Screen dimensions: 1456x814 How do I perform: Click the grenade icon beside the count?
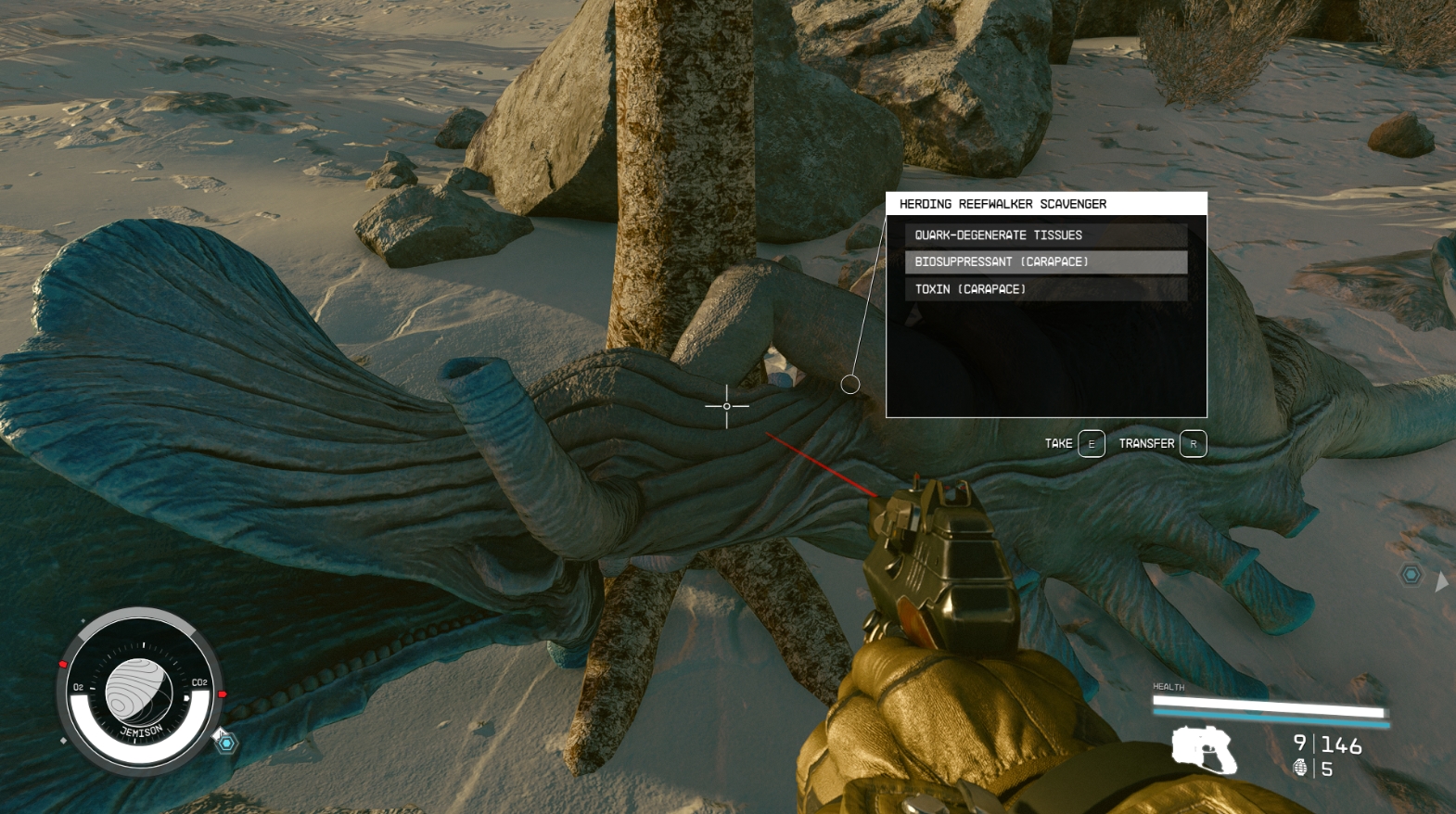tap(1300, 768)
